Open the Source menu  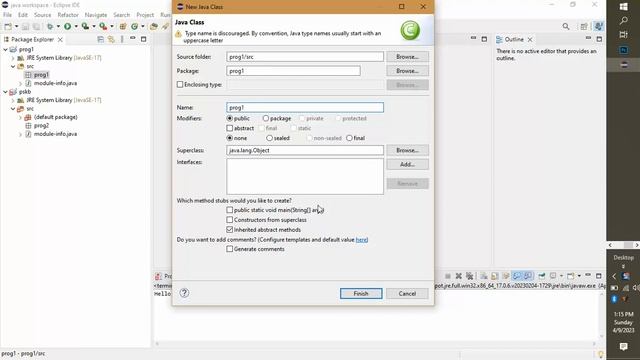[42, 15]
